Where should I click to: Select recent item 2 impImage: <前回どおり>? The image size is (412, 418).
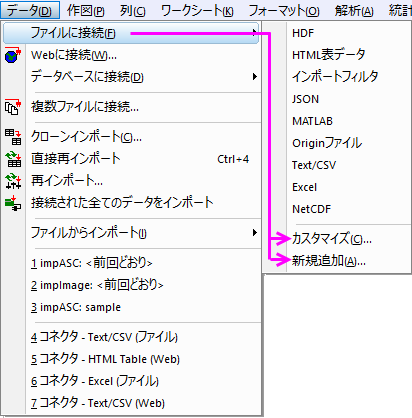pos(131,285)
